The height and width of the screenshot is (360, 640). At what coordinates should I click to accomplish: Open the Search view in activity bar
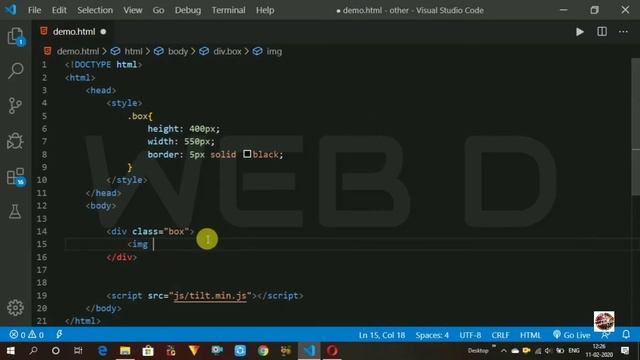[16, 71]
